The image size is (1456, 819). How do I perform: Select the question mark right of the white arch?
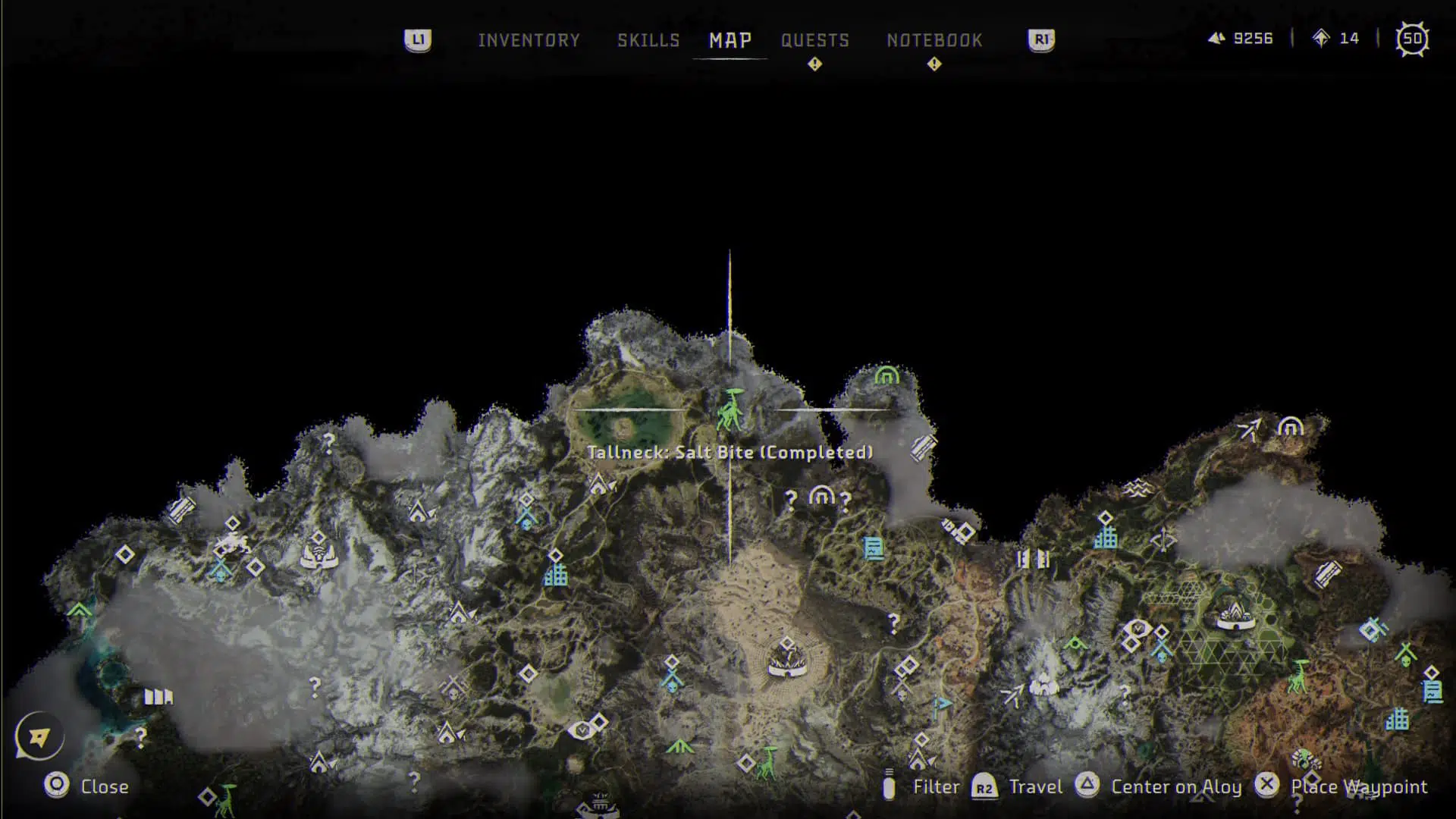click(845, 500)
